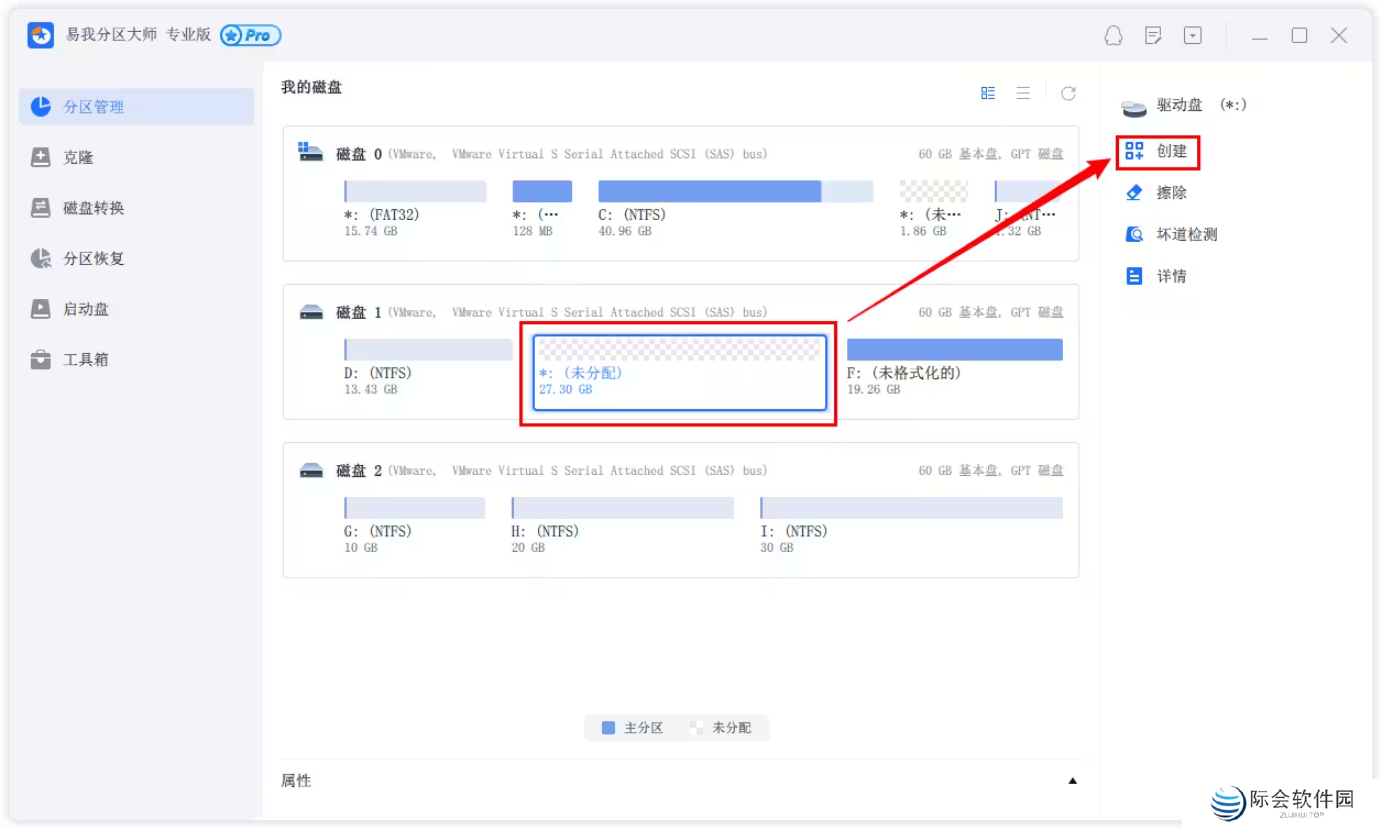Switch to list layout disk view
The image size is (1382, 829).
[1023, 93]
